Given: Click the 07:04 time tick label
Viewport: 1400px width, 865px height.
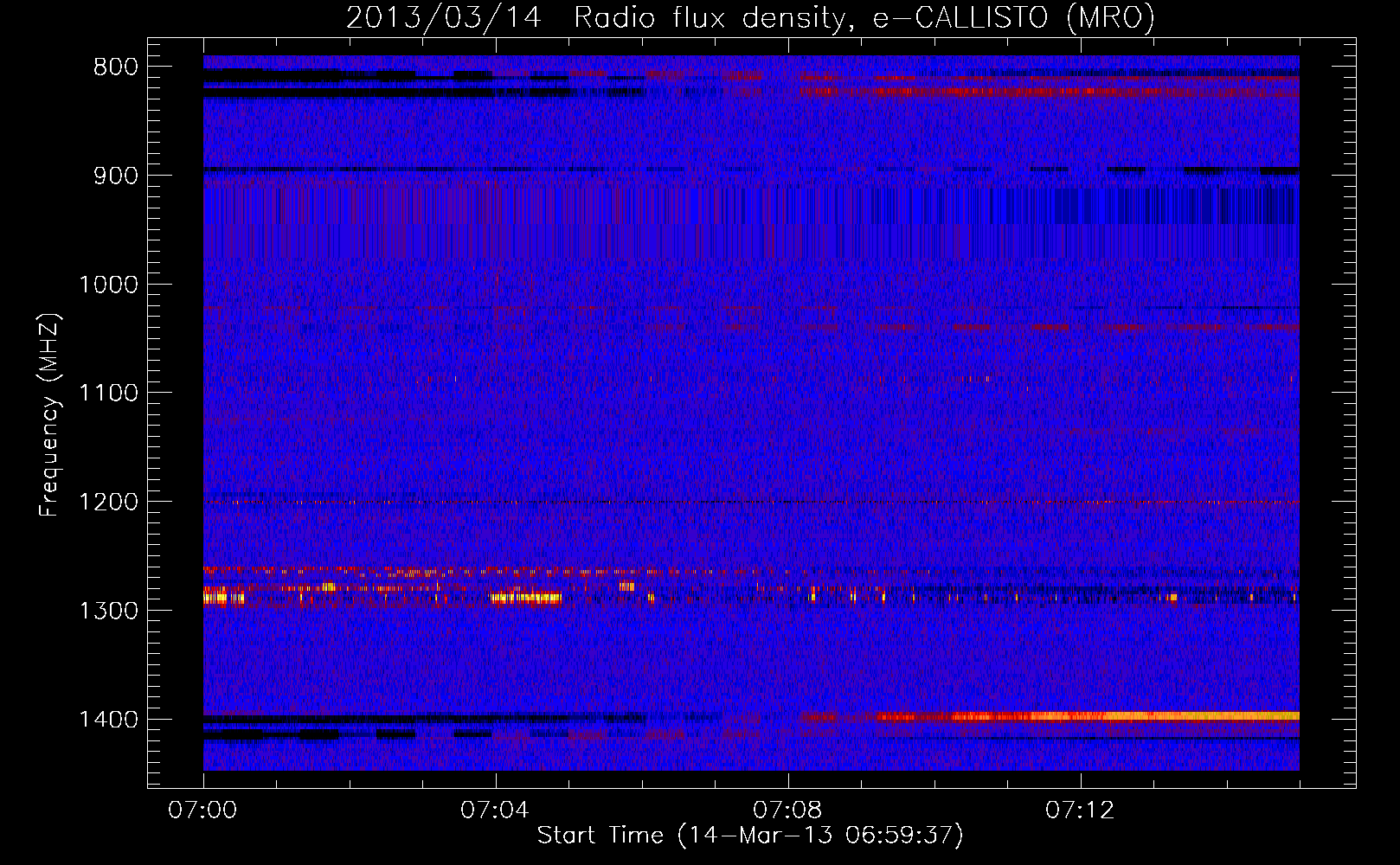Looking at the screenshot, I should click(x=494, y=811).
